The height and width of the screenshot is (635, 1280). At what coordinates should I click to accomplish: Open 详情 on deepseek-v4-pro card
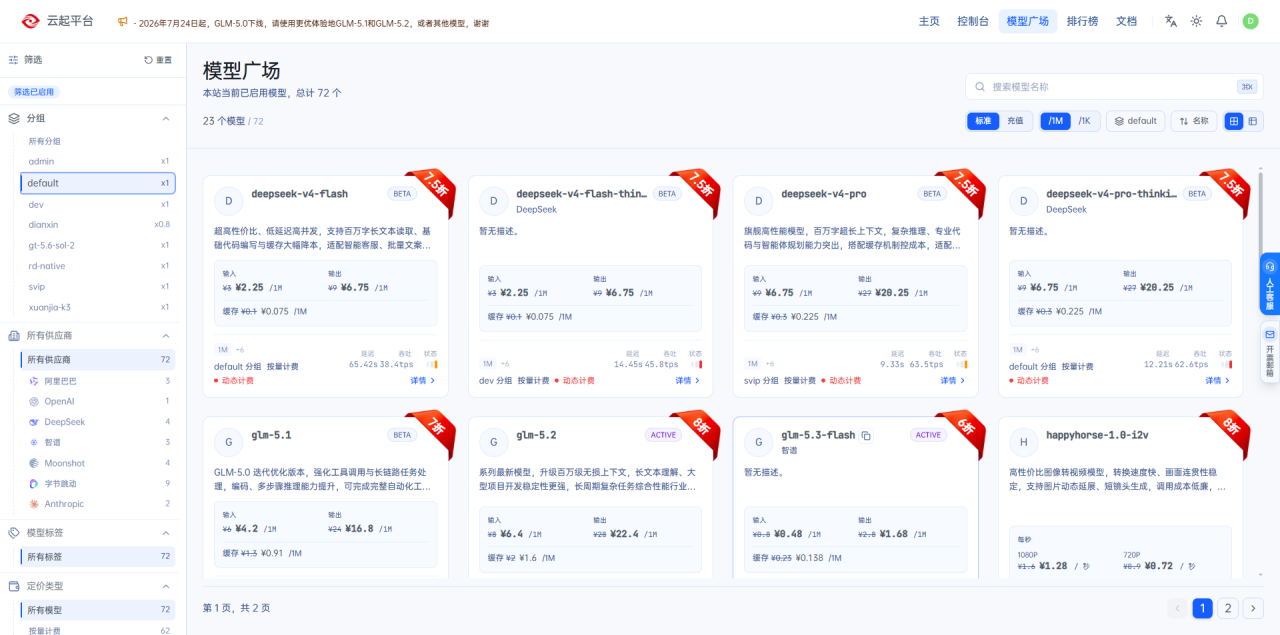tap(953, 380)
